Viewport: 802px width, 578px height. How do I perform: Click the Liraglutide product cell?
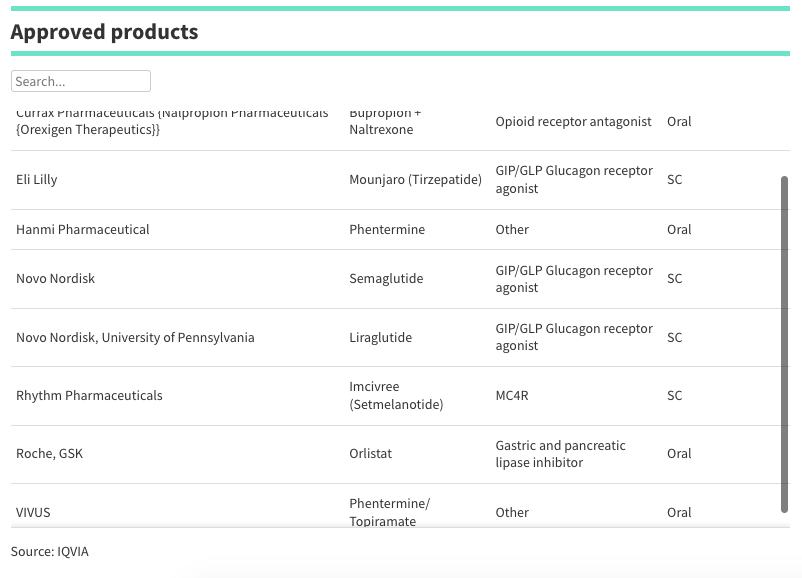[x=380, y=338]
